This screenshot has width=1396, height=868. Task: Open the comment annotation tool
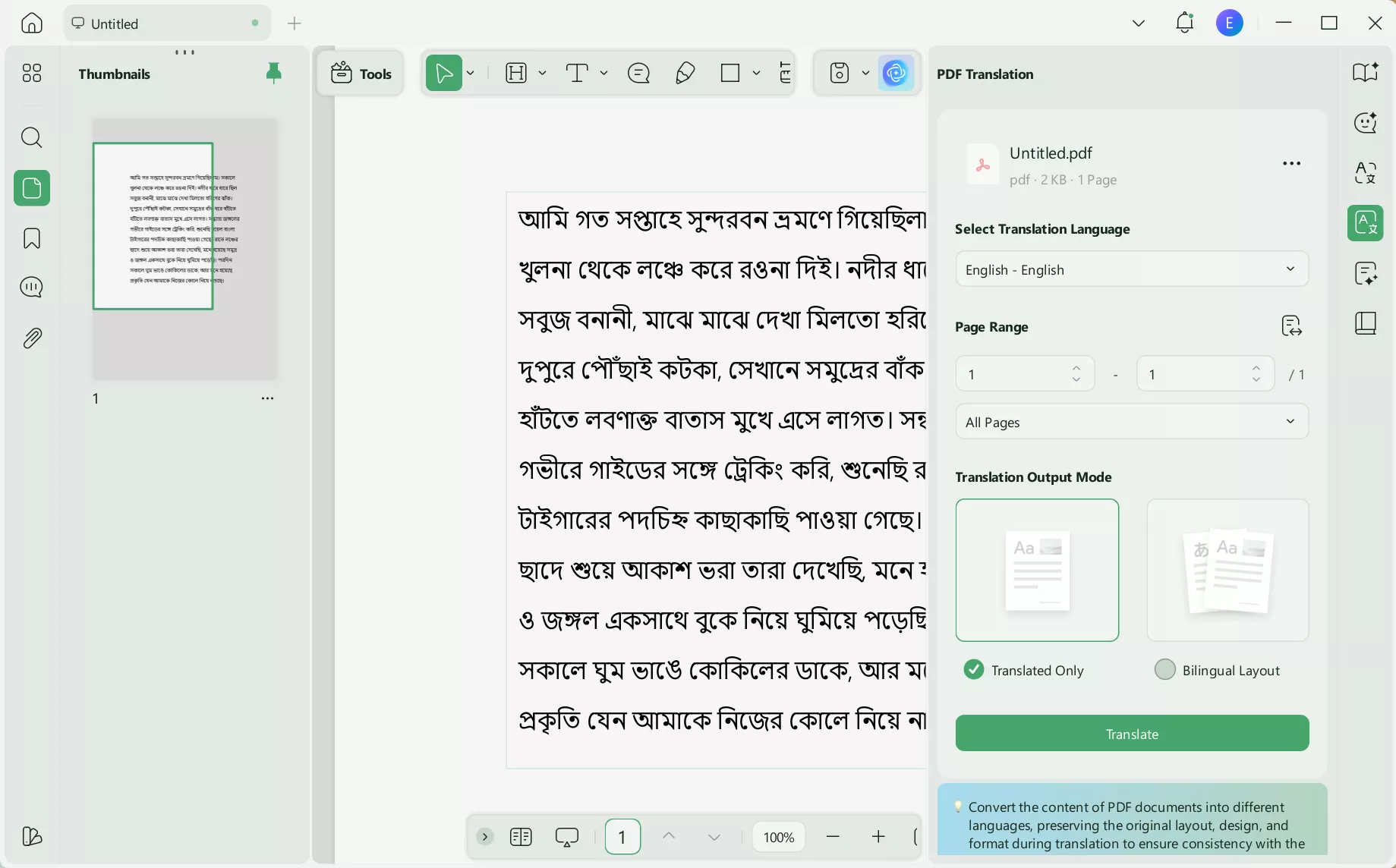pos(638,73)
